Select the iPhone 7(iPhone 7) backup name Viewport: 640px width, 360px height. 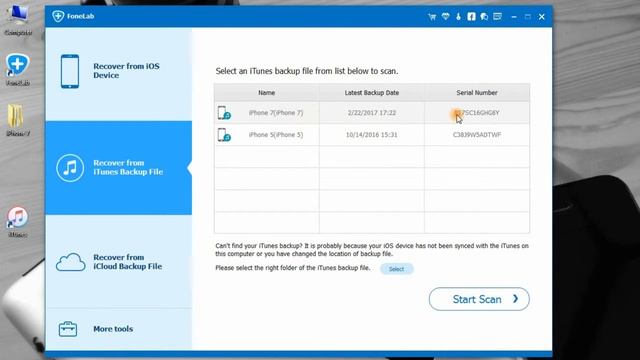point(276,113)
